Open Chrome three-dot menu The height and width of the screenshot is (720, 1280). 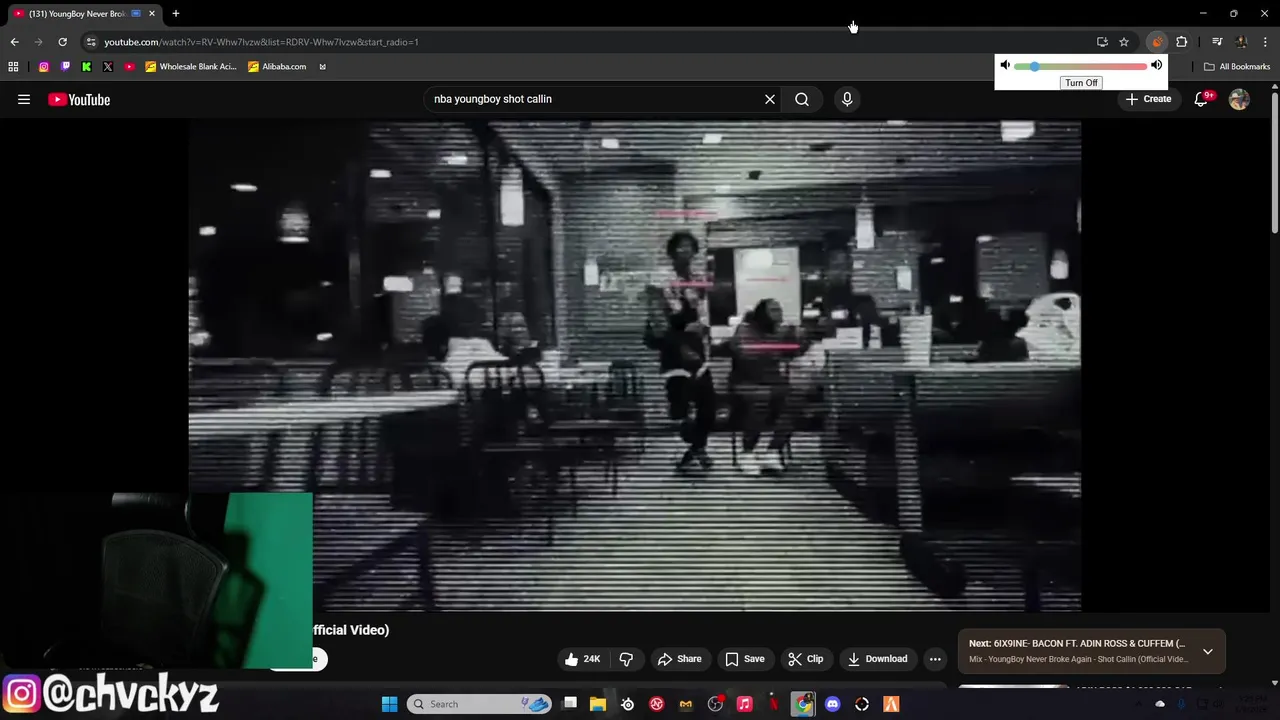1265,42
